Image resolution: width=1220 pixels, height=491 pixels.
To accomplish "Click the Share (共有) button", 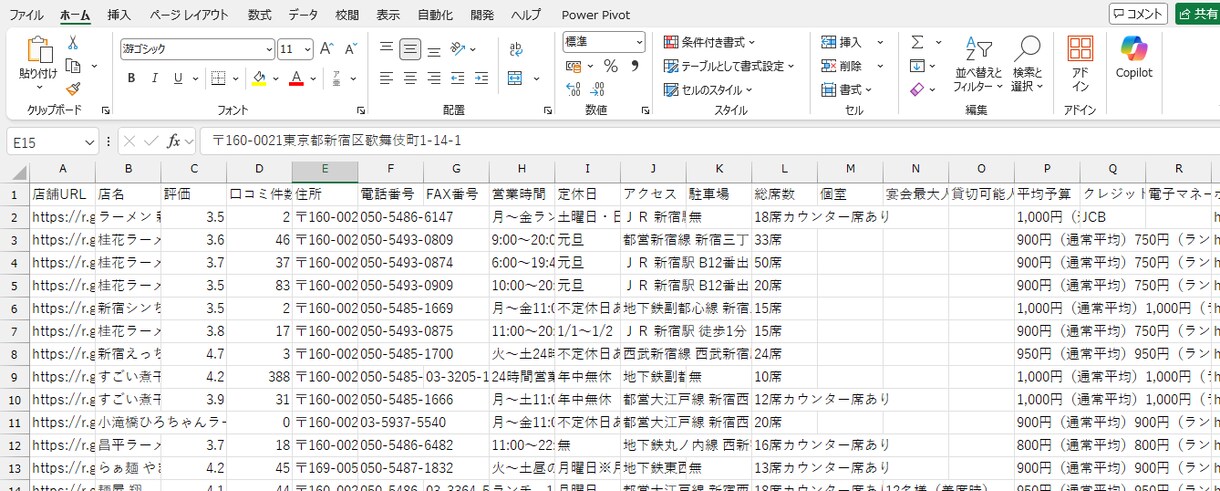I will 1198,14.
